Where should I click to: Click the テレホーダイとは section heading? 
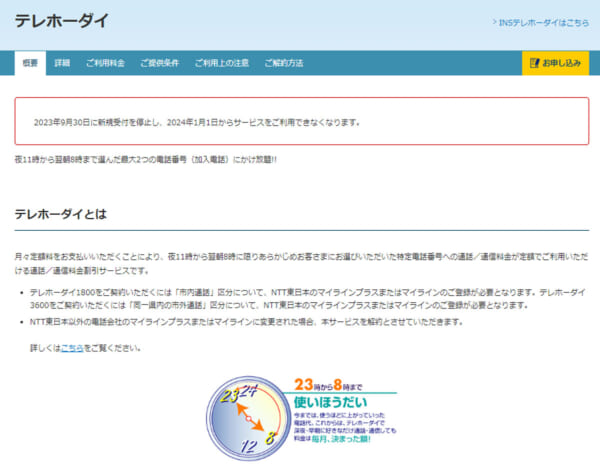click(x=60, y=214)
